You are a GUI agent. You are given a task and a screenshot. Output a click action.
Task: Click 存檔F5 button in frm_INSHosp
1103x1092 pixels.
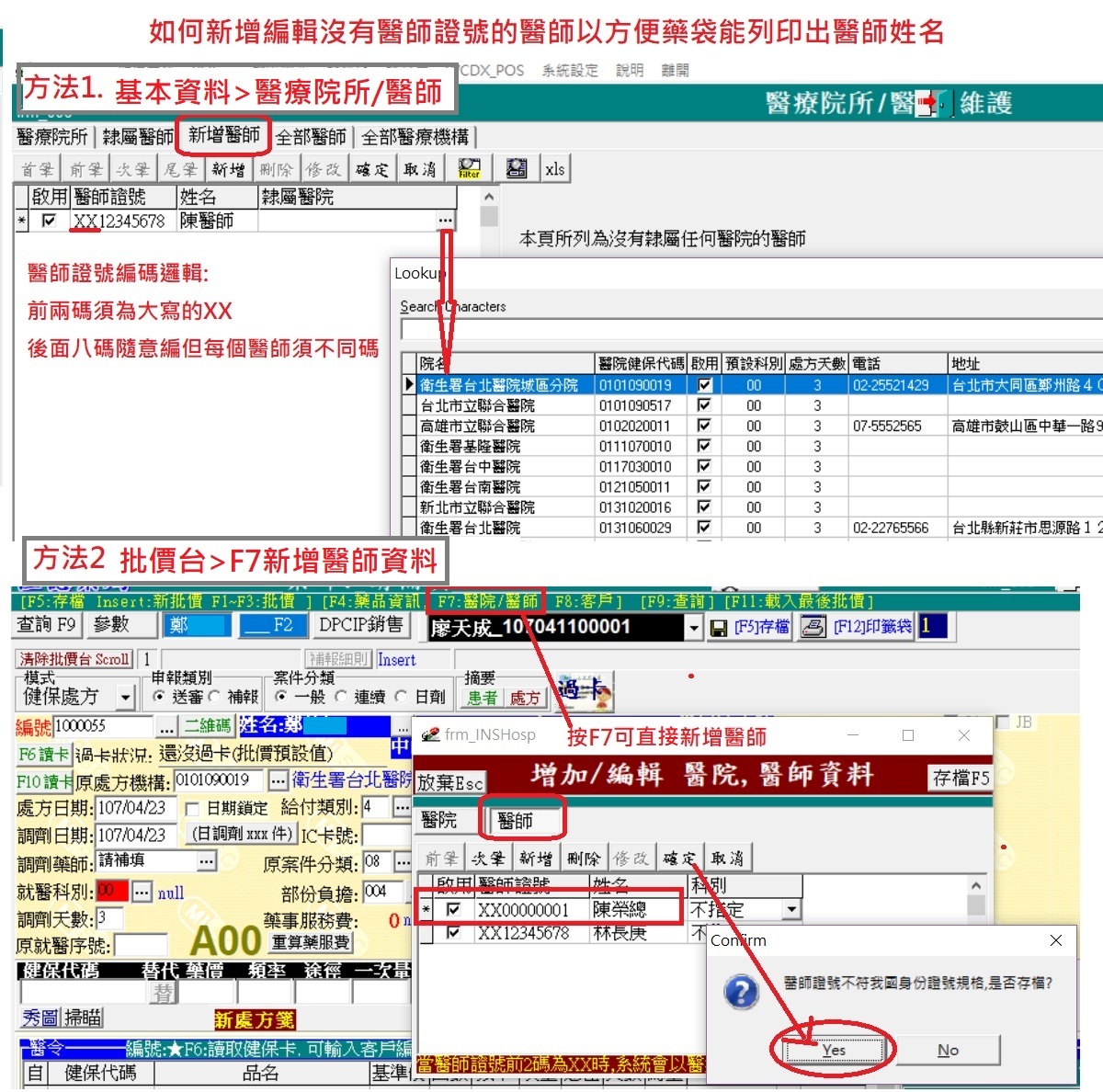[x=961, y=778]
